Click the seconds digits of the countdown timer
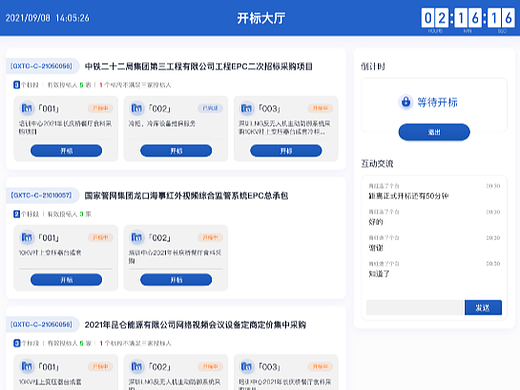 click(501, 18)
